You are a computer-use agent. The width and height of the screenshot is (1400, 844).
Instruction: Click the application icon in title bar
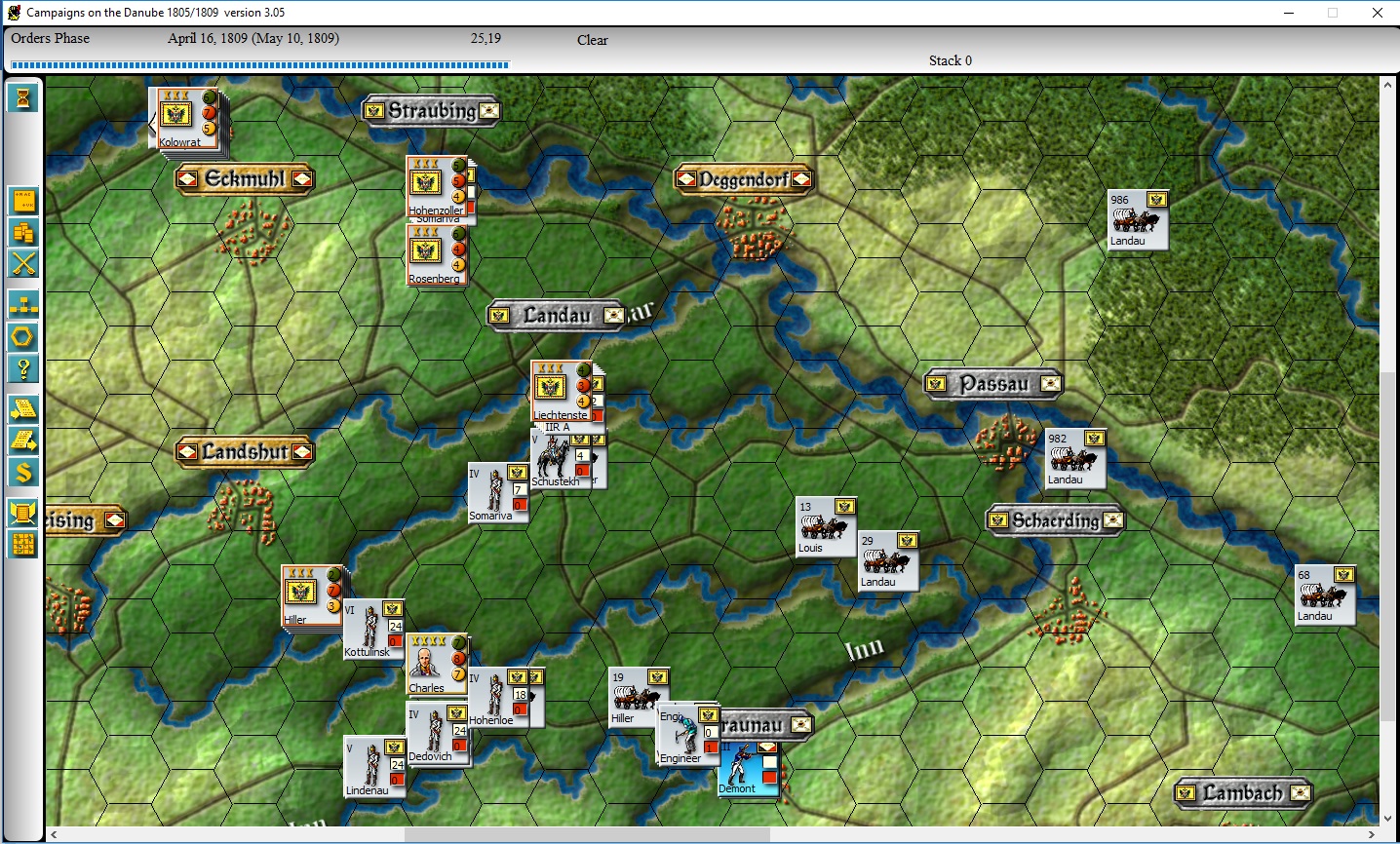(x=14, y=13)
